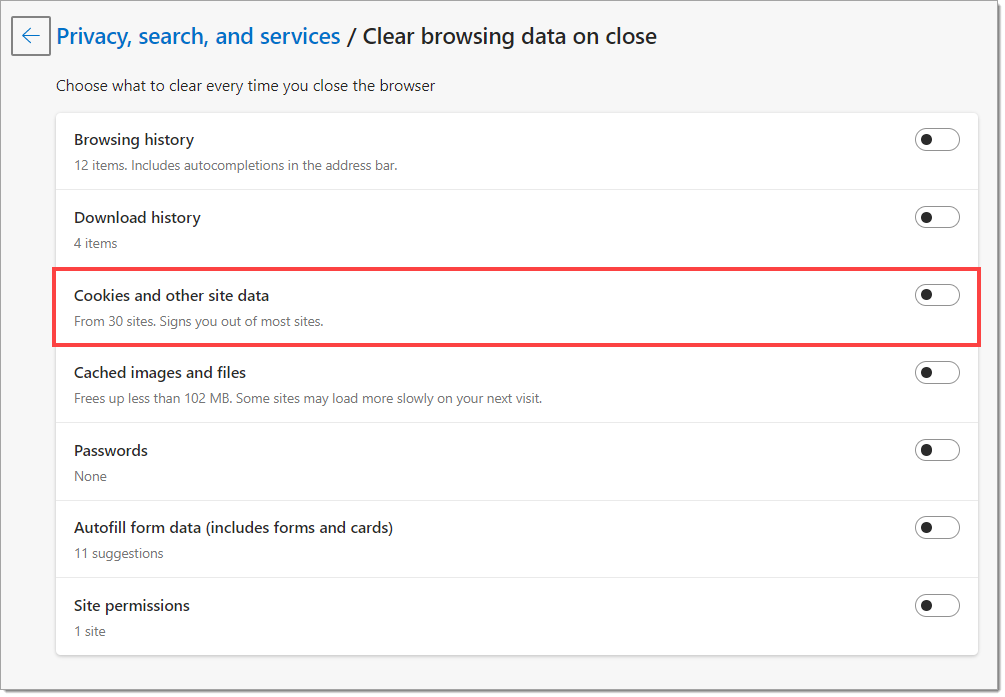The image size is (1005, 697).
Task: Click the Cookies and other site data label
Action: (x=171, y=296)
